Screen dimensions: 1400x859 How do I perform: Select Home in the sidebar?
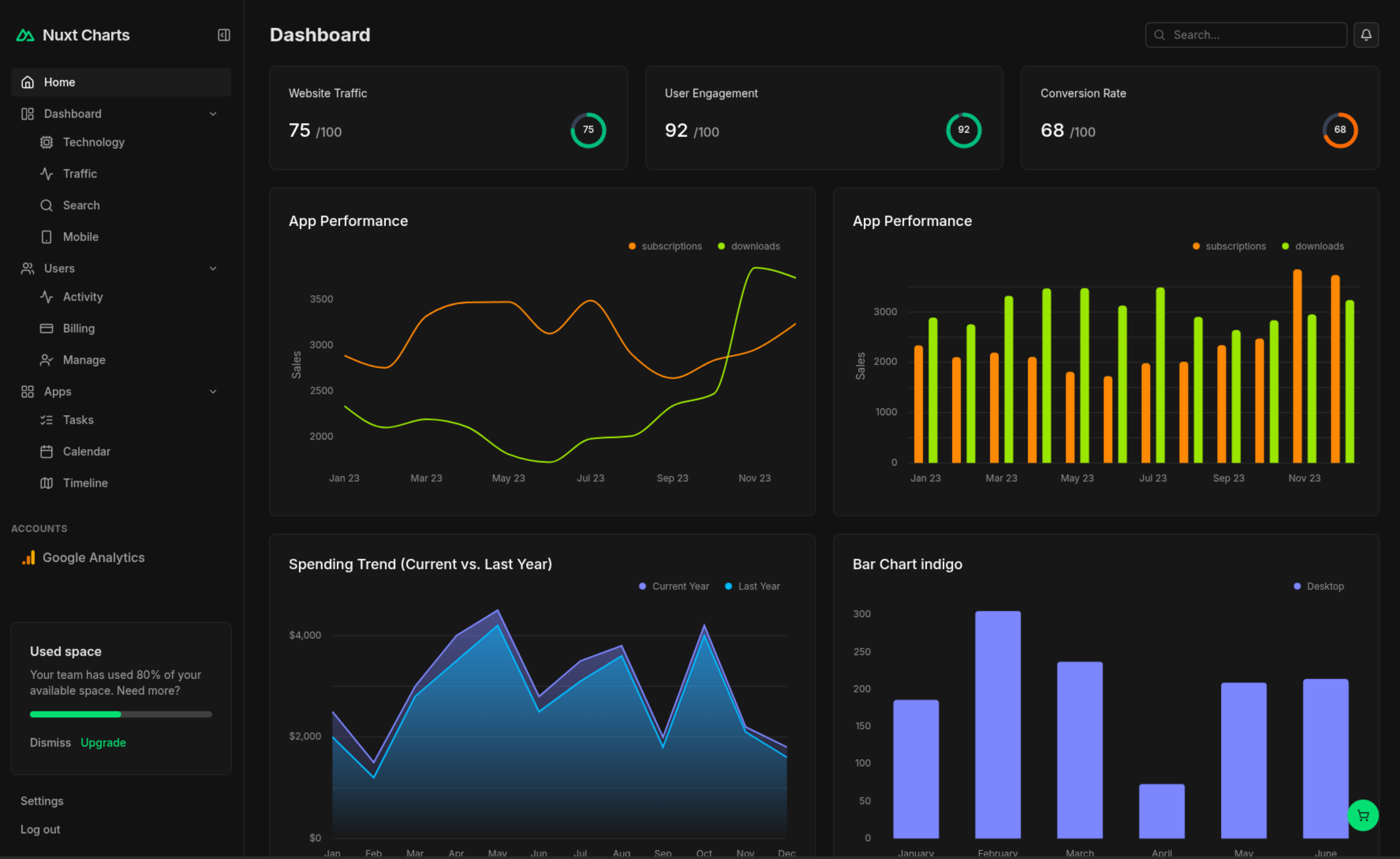coord(59,83)
